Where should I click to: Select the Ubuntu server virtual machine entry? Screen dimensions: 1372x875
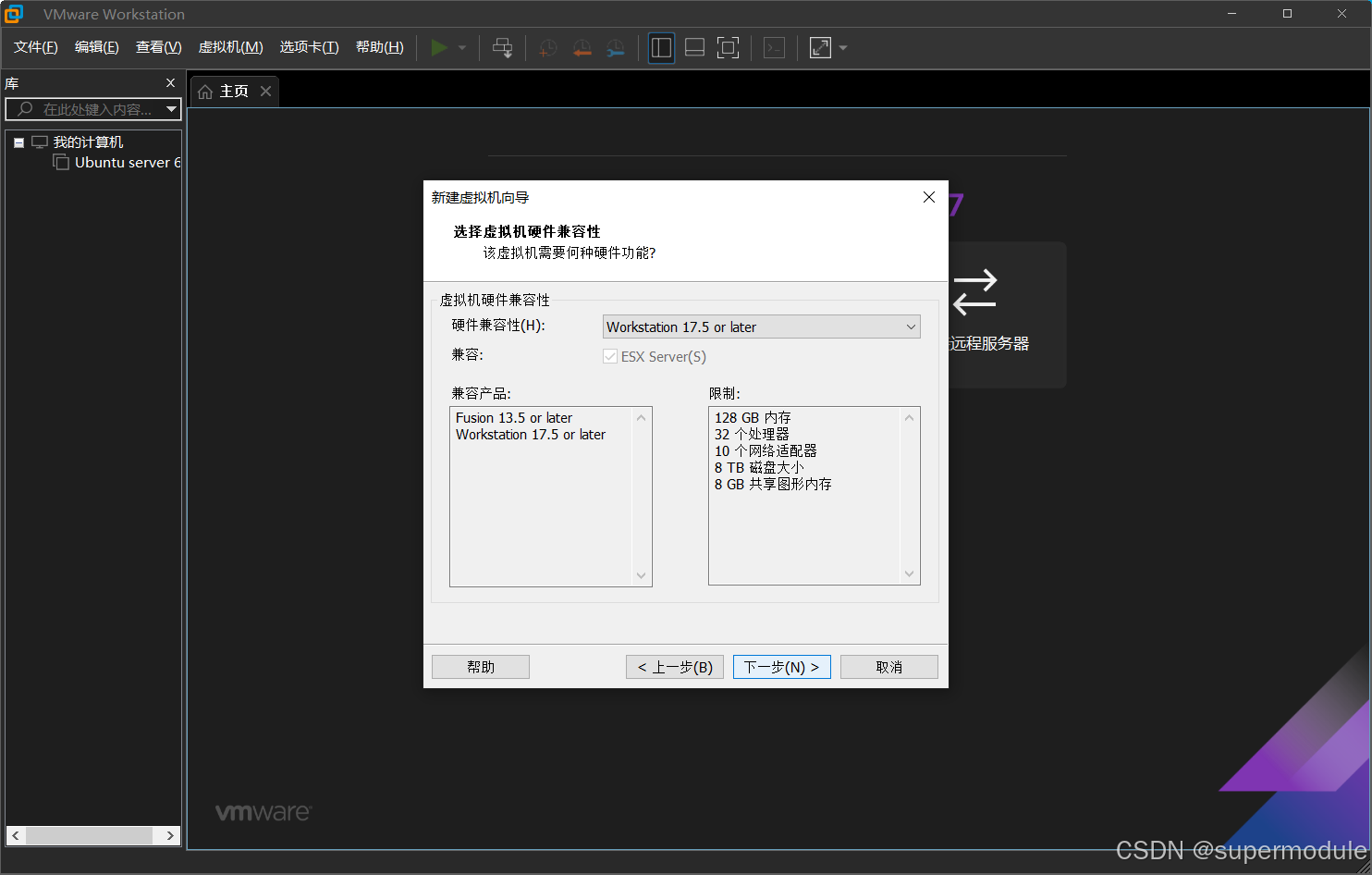click(127, 163)
